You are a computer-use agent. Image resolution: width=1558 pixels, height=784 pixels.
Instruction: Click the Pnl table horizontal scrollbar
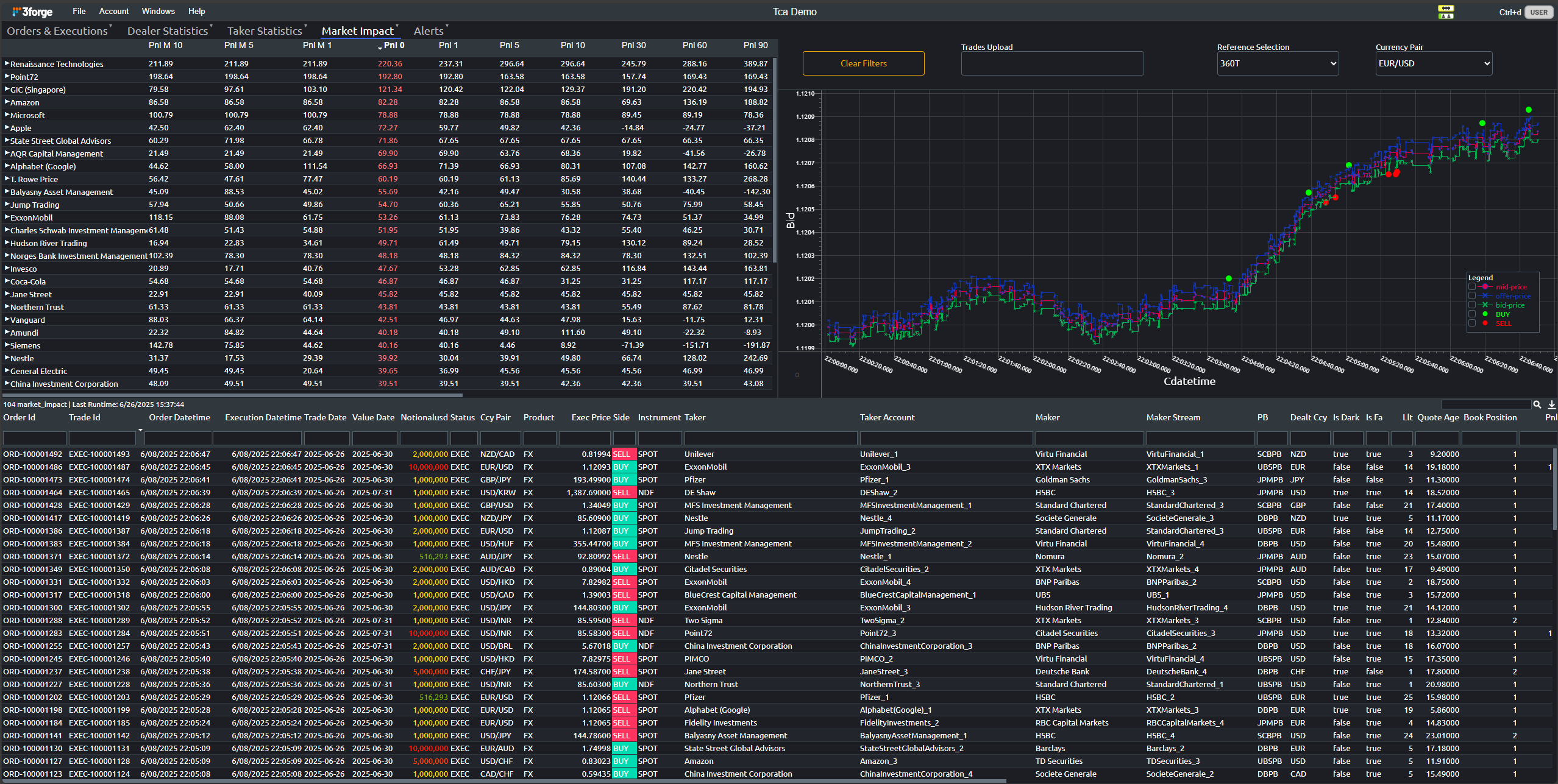pos(232,395)
